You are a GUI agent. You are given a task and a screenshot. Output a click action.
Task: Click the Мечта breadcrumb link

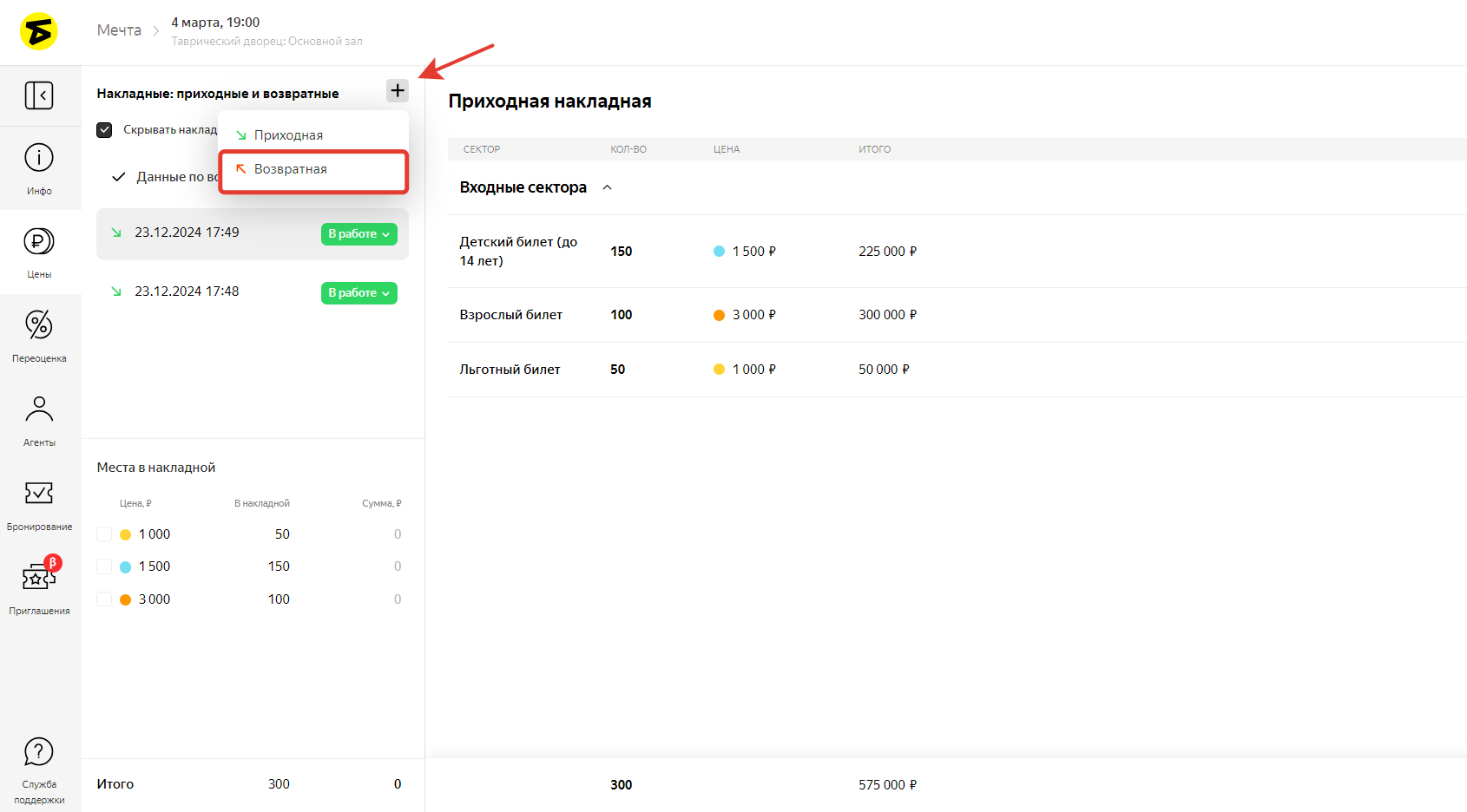click(x=119, y=30)
